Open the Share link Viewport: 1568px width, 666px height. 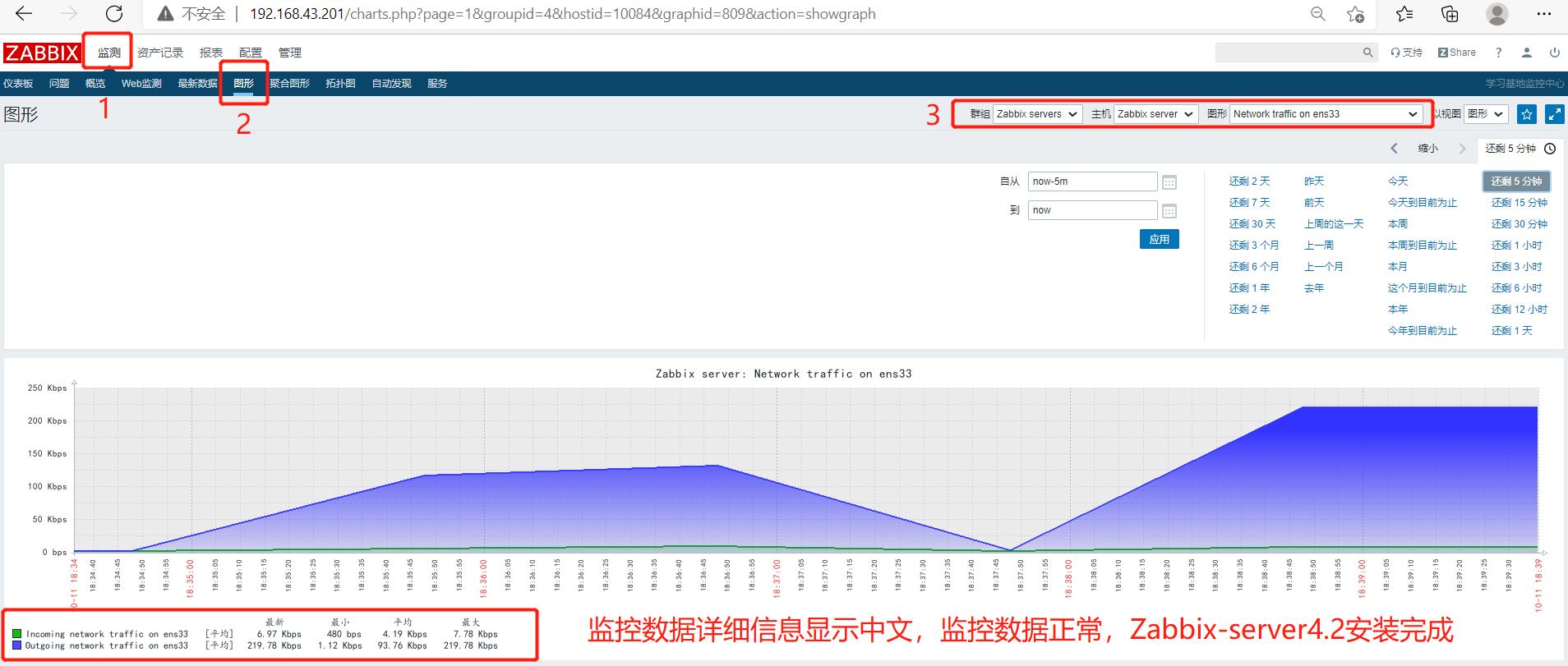pos(1457,53)
